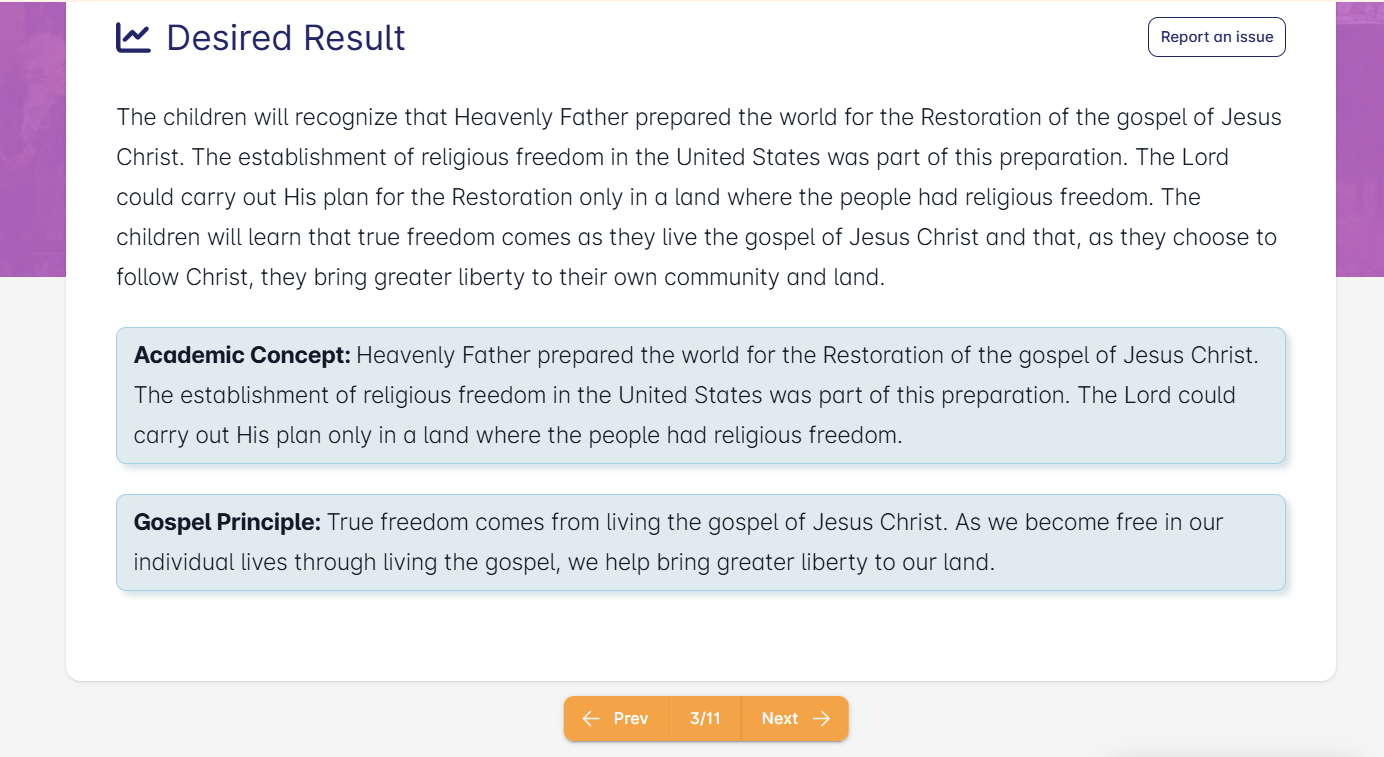Click the line starting "follow Christ, they bring"
The width and height of the screenshot is (1384, 757).
500,277
